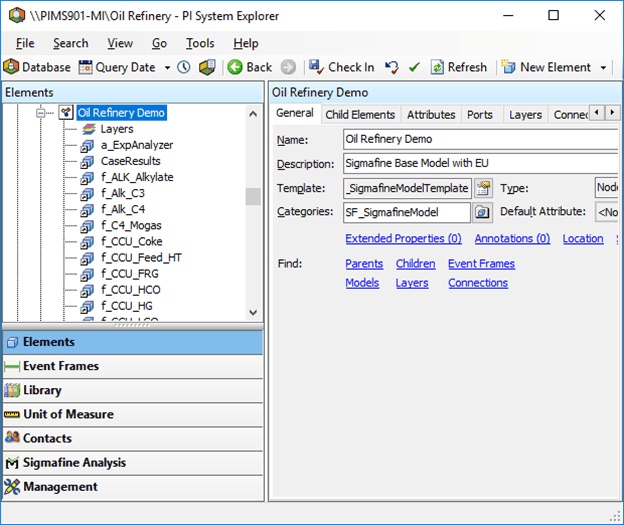Open Annotations (0) link
The height and width of the screenshot is (525, 624).
(512, 238)
